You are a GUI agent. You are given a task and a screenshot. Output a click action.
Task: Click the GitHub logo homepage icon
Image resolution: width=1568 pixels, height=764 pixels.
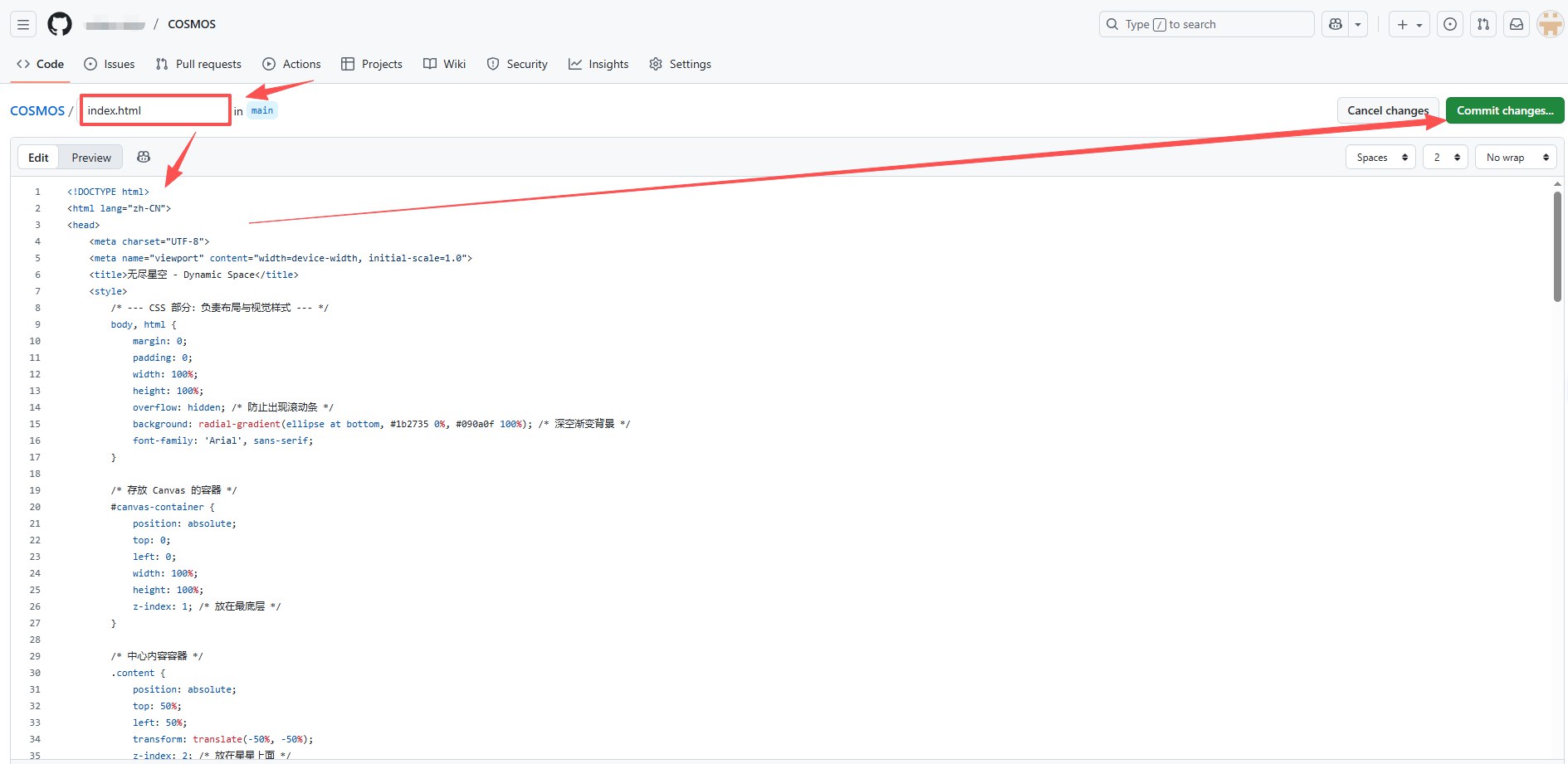[x=60, y=25]
